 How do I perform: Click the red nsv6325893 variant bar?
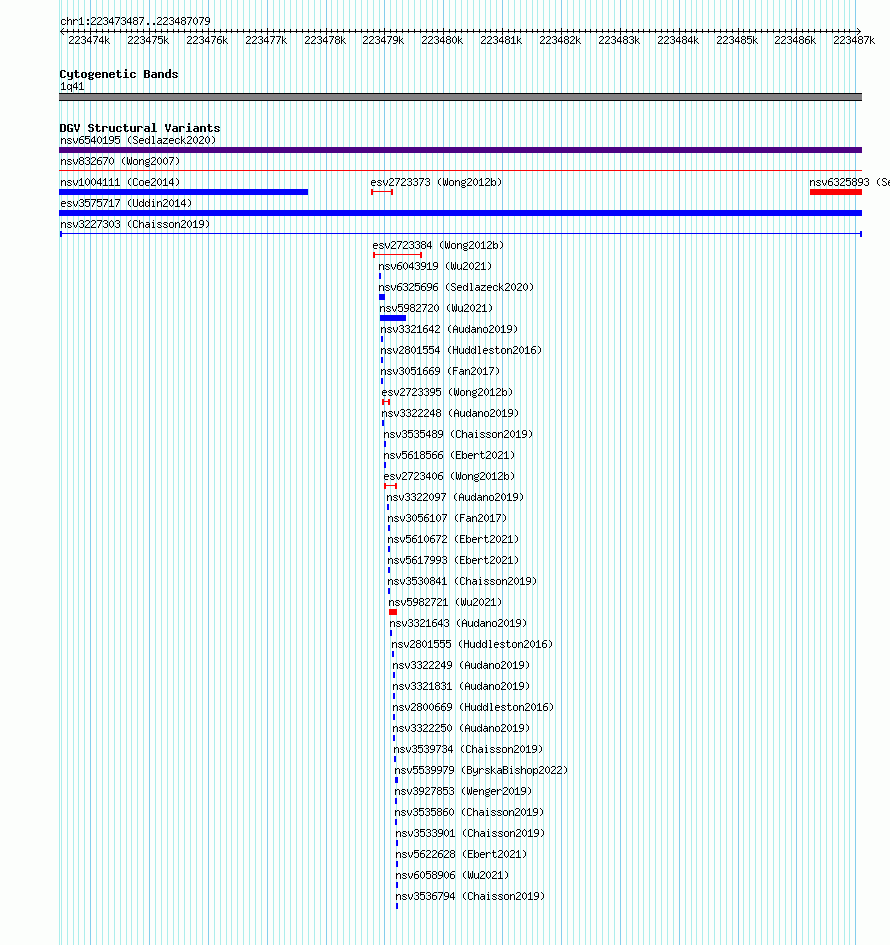click(x=836, y=192)
